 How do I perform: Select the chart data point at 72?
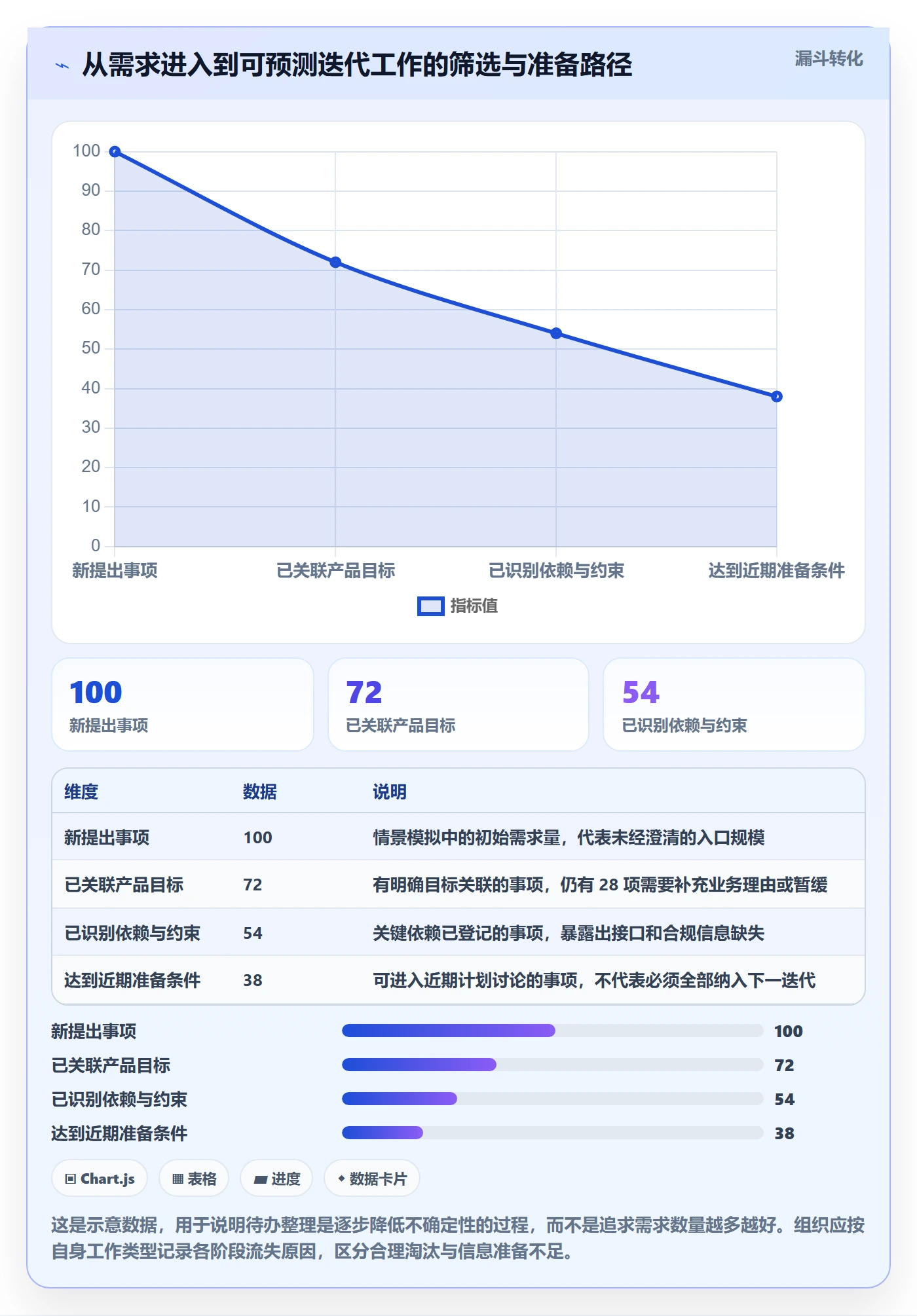[335, 263]
